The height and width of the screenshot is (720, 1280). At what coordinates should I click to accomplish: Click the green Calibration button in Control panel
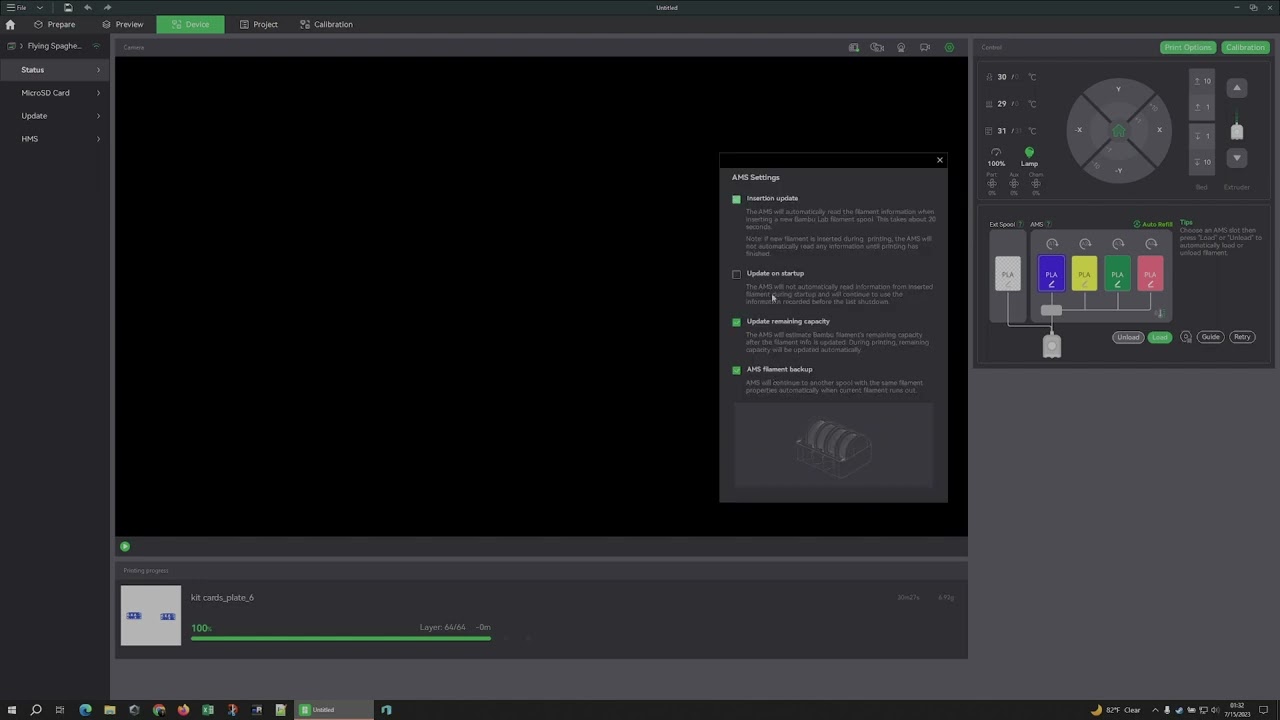1245,47
